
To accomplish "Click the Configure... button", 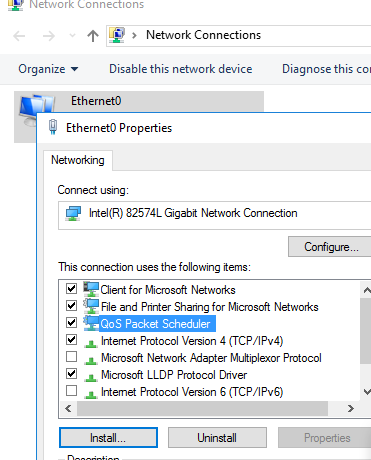I will pyautogui.click(x=331, y=247).
